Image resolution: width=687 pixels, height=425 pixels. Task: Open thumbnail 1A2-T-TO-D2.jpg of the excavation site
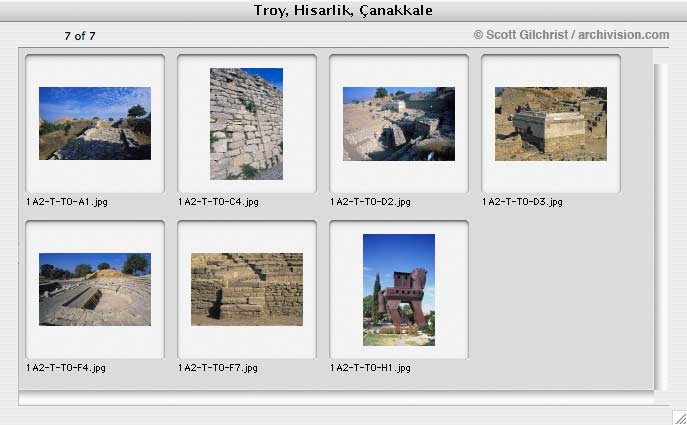[x=399, y=124]
